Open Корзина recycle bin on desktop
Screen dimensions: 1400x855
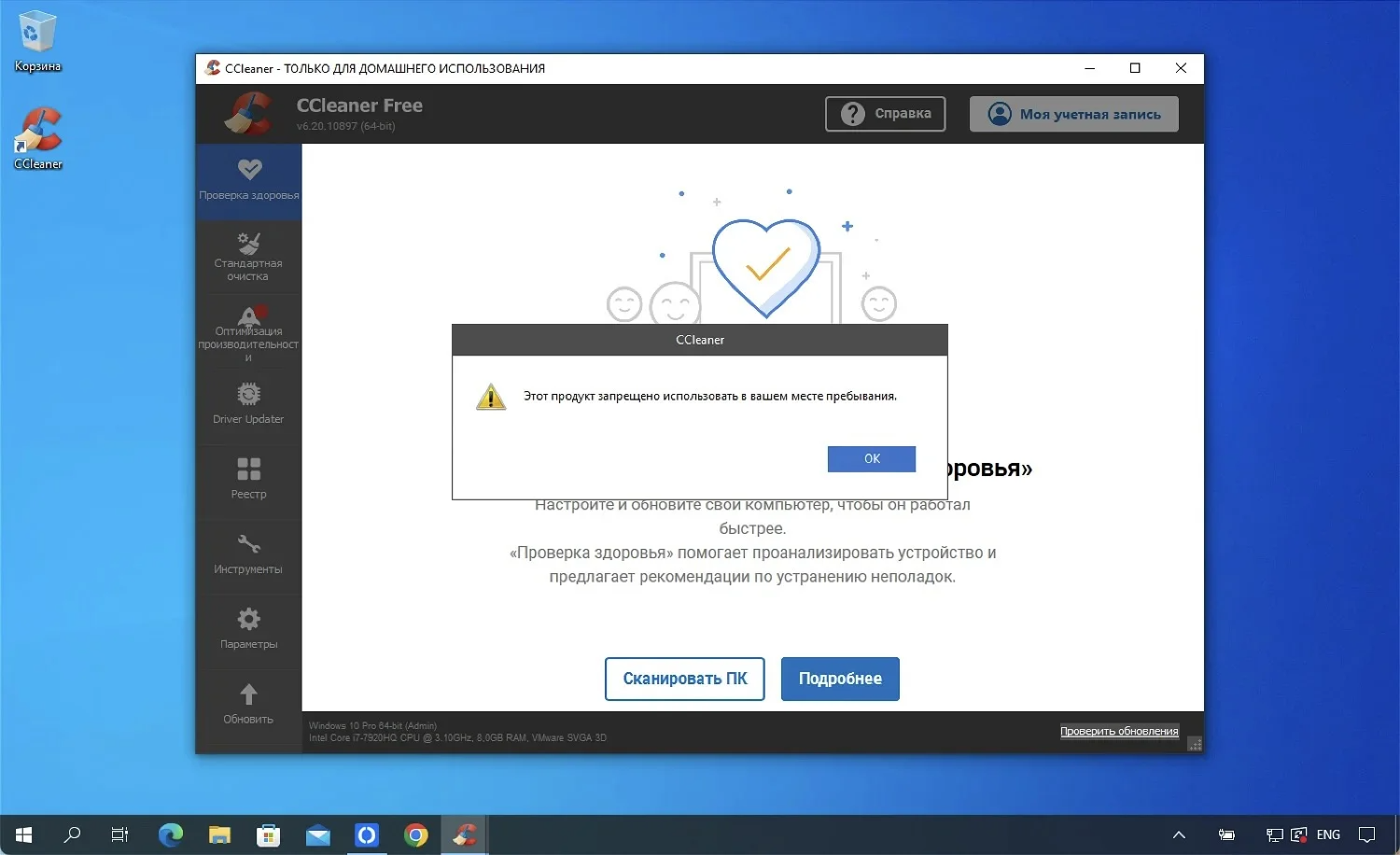(37, 41)
